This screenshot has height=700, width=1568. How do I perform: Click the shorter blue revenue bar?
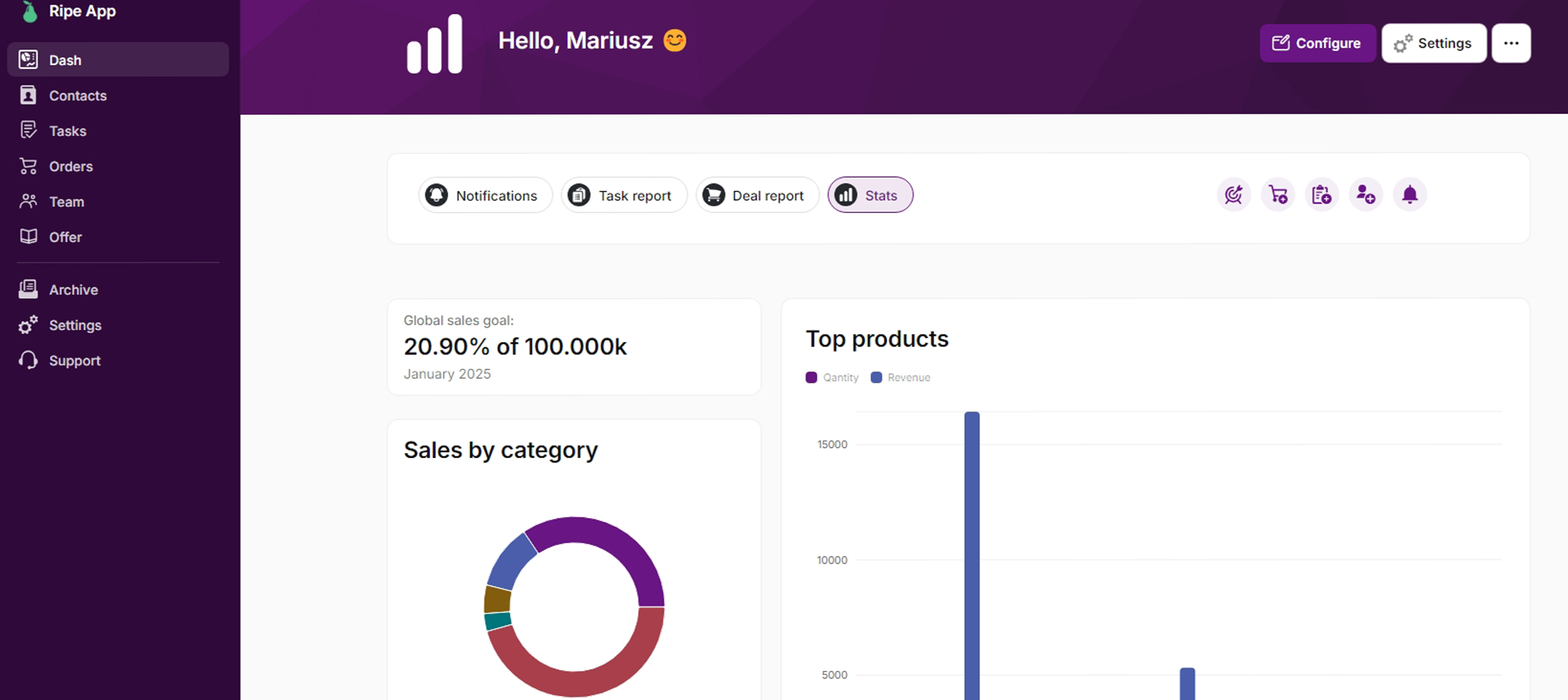[x=1187, y=683]
